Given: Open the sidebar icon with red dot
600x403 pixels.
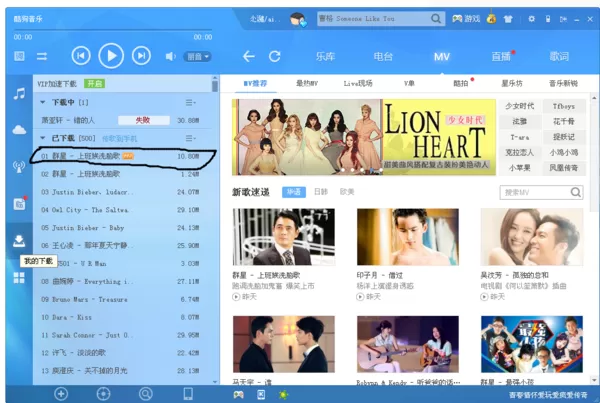Looking at the screenshot, I should 20,203.
